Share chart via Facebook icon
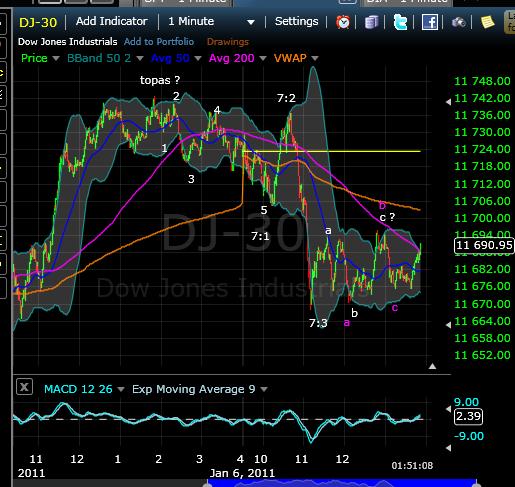515x487 pixels. click(430, 22)
